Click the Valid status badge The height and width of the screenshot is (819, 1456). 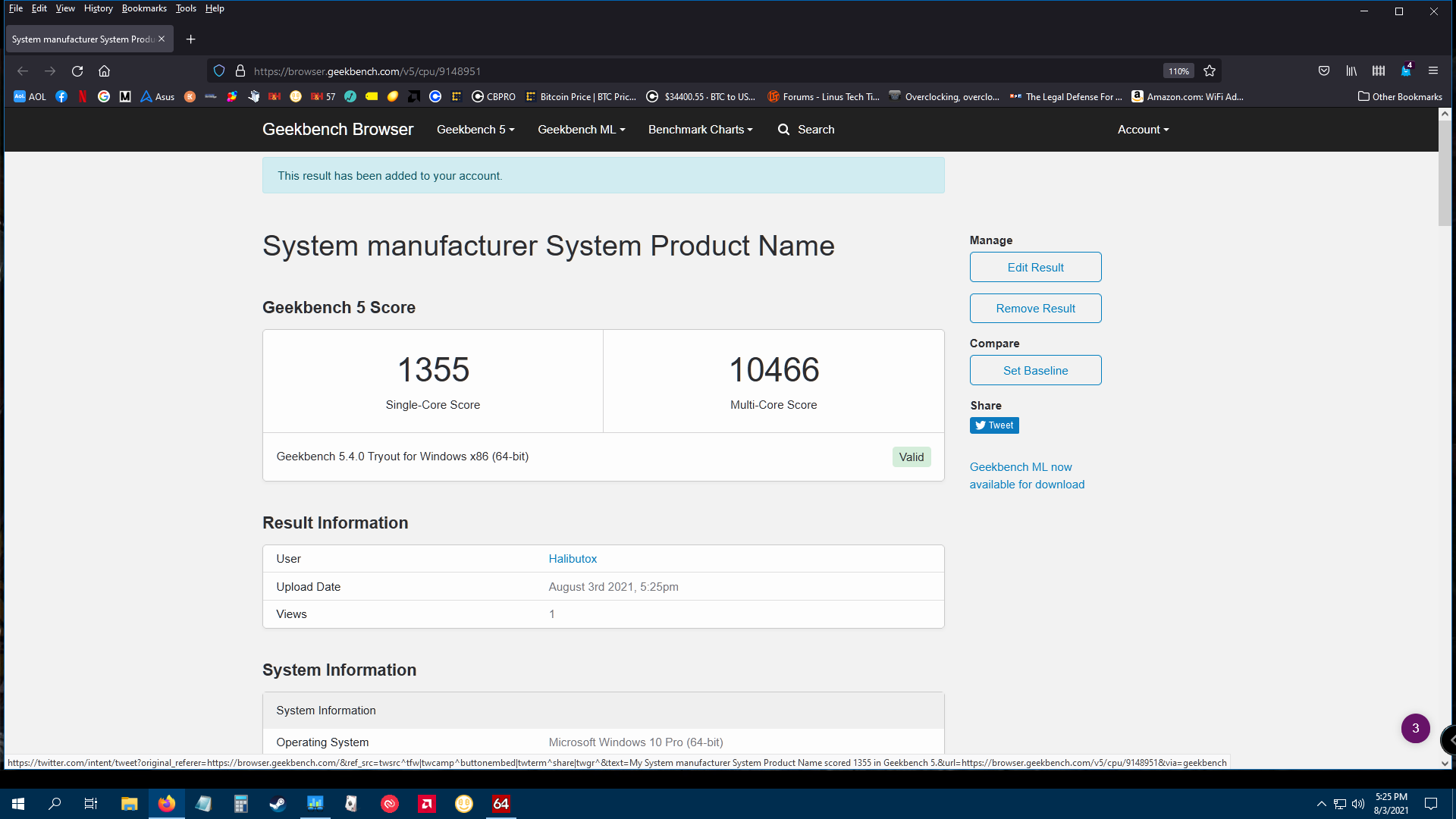[x=911, y=457]
